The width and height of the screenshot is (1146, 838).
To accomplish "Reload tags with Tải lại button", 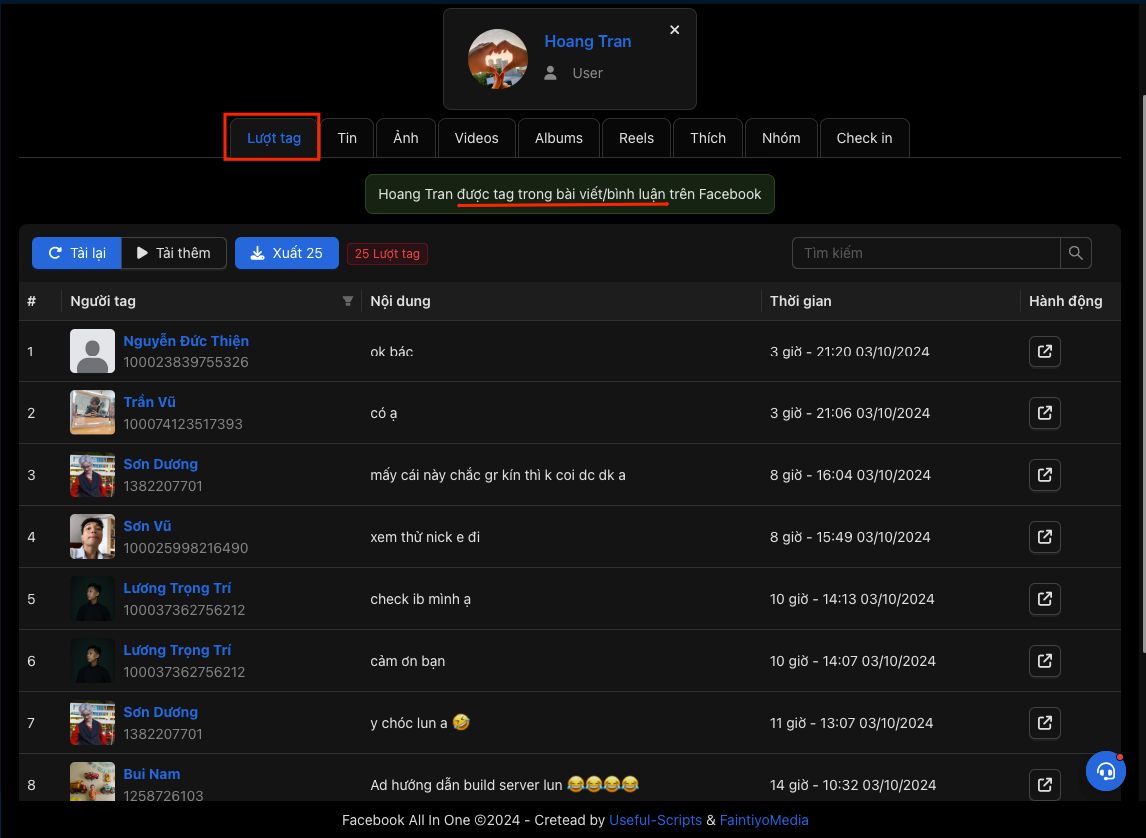I will click(77, 253).
